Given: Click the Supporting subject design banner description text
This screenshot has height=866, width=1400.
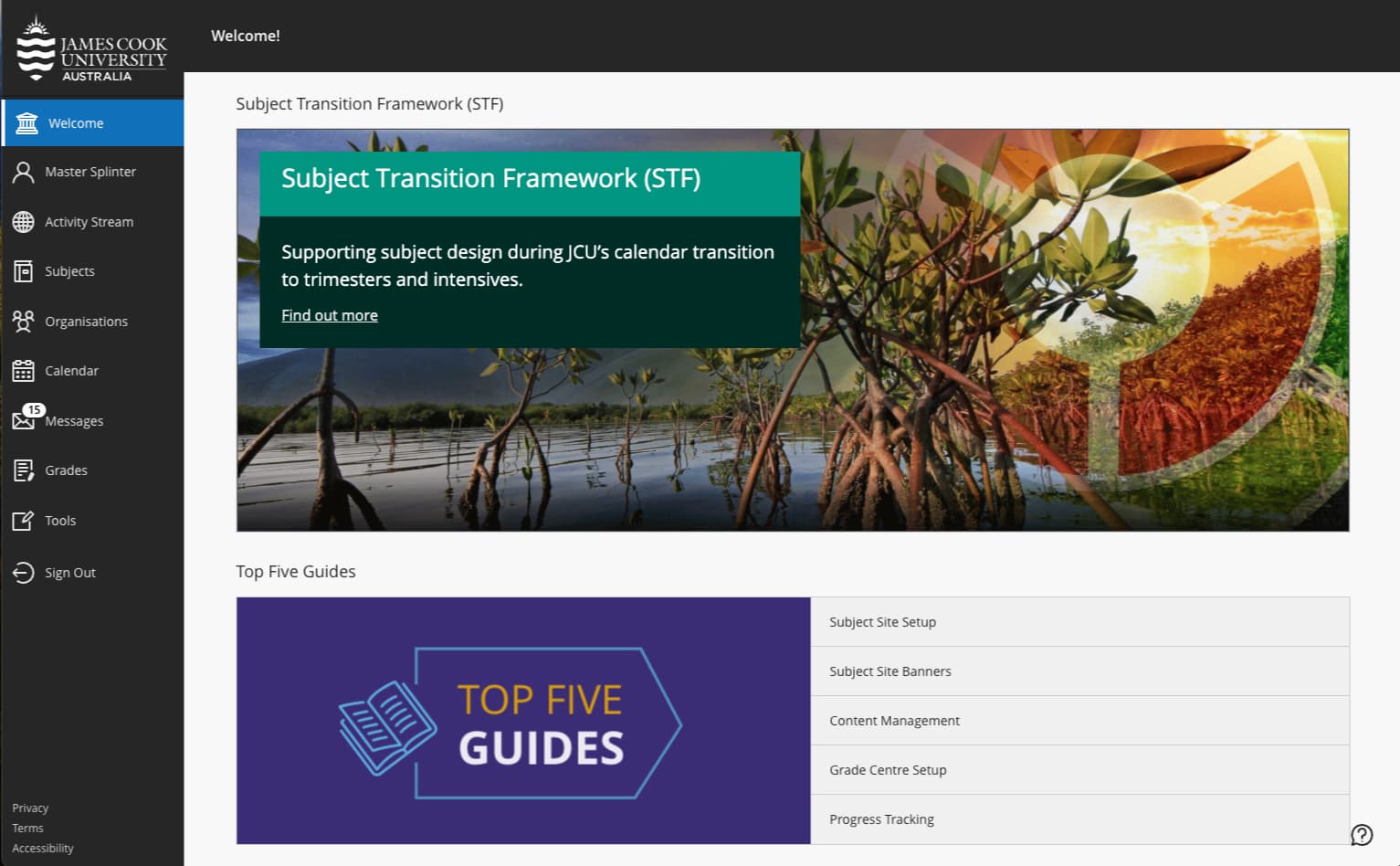Looking at the screenshot, I should (x=528, y=266).
